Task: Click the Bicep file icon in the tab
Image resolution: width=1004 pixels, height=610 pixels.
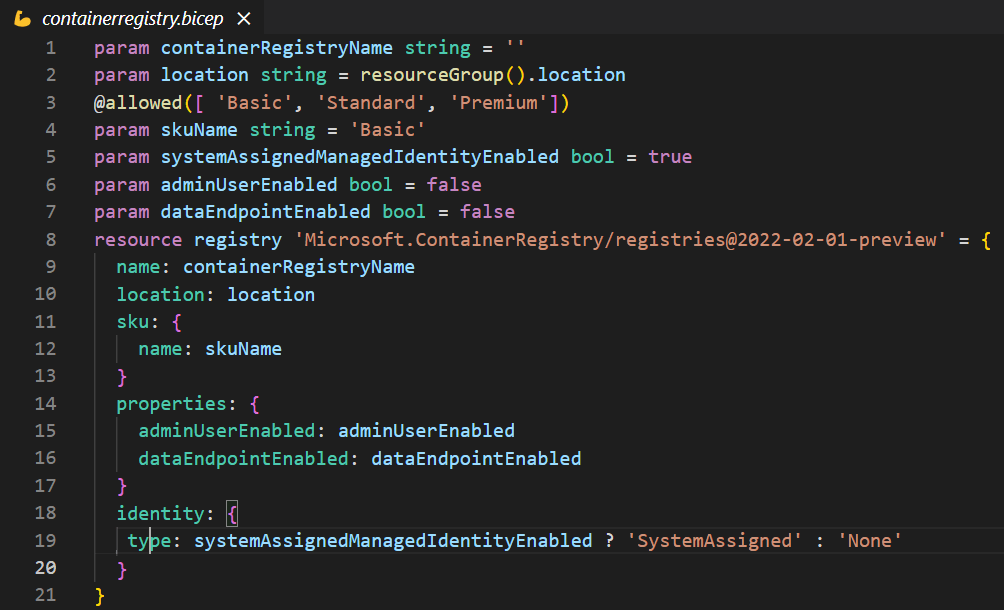Action: pos(23,19)
